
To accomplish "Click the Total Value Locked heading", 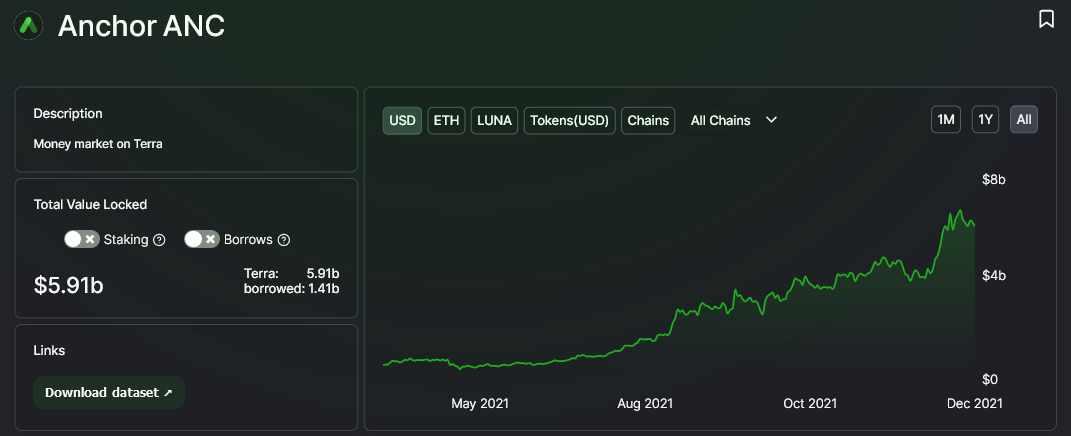I will click(x=90, y=204).
